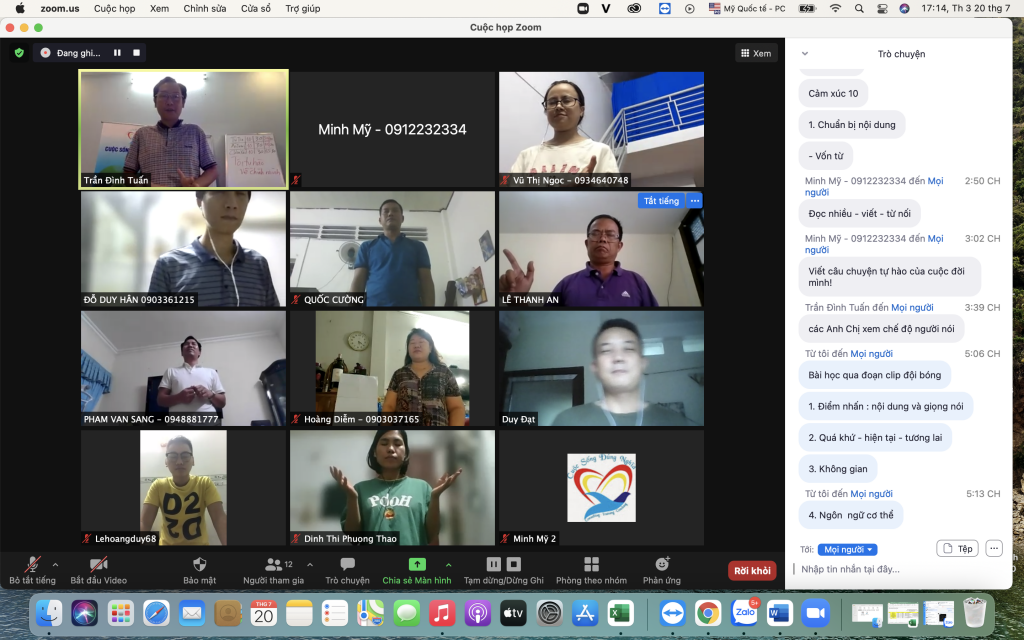1024x640 pixels.
Task: Select Dinh Thi Phuong Thao video tile
Action: pyautogui.click(x=392, y=487)
